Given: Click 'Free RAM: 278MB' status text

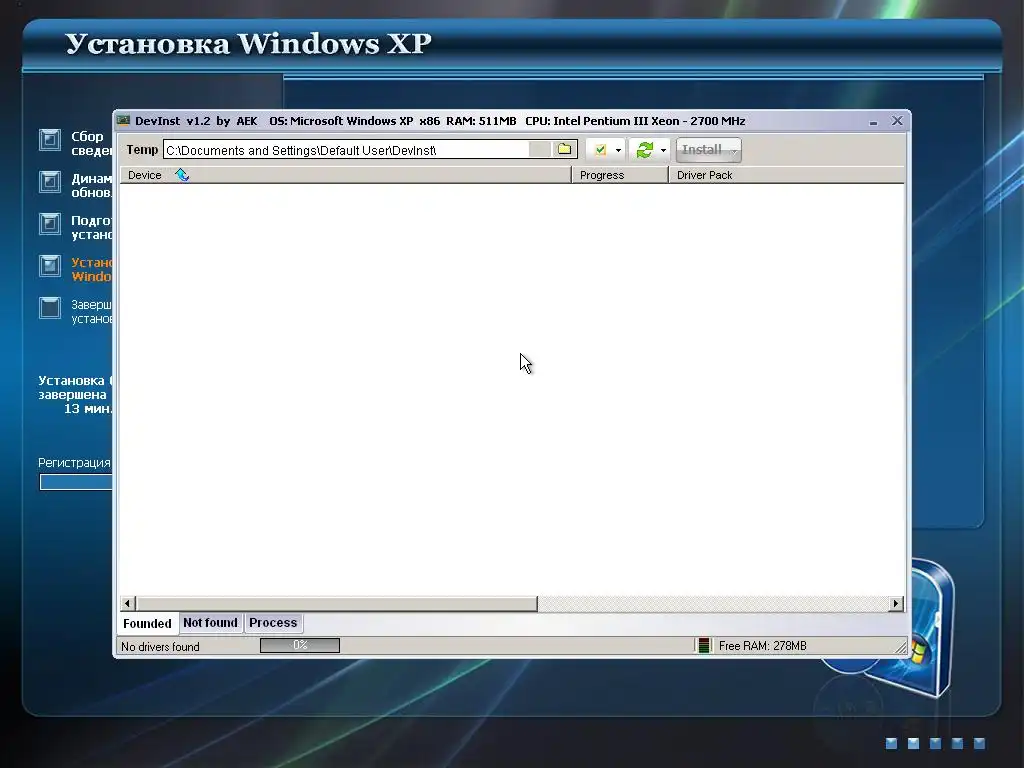Looking at the screenshot, I should (x=762, y=646).
